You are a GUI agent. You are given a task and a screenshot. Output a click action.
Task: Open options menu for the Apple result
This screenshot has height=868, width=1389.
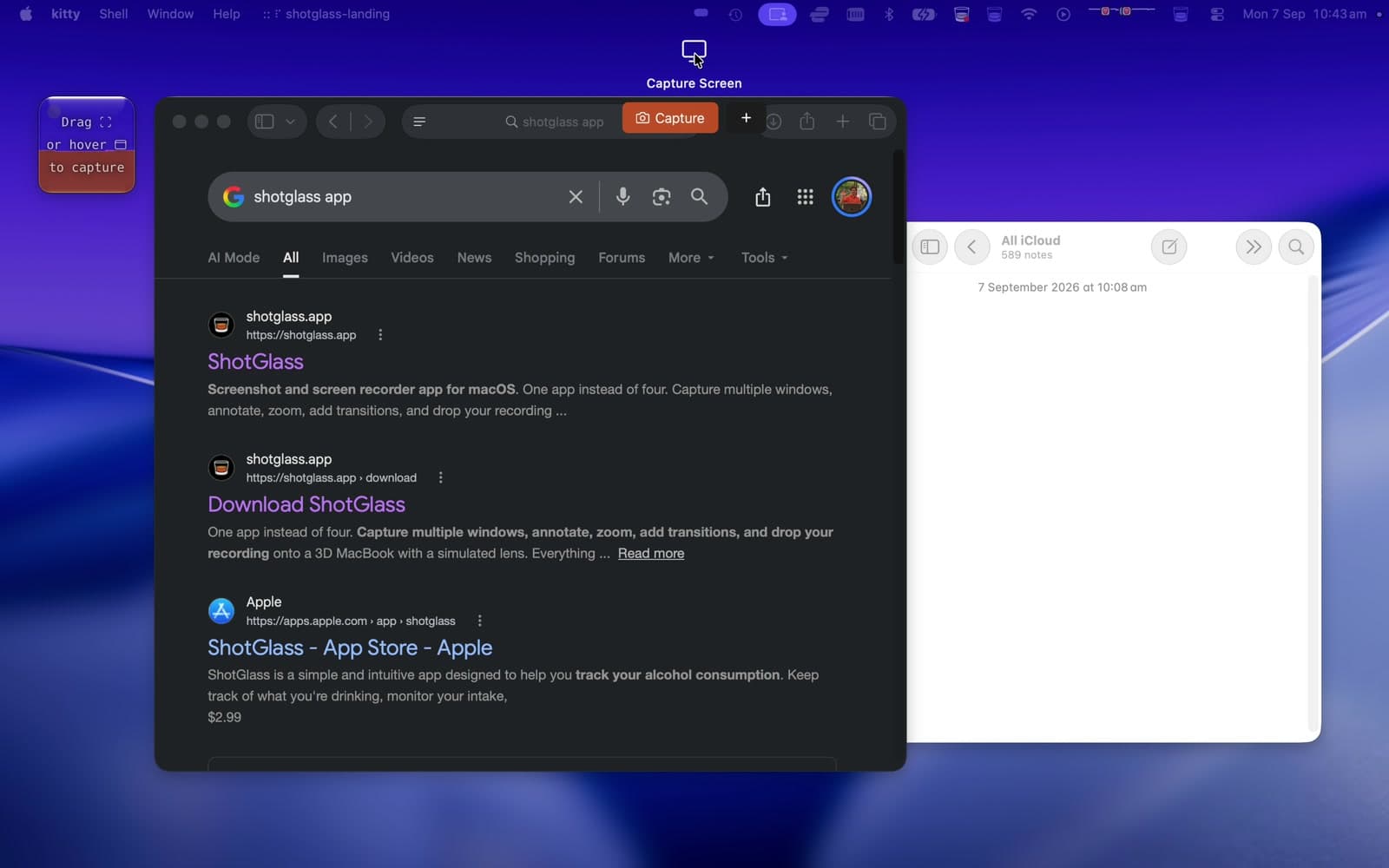[x=480, y=621]
